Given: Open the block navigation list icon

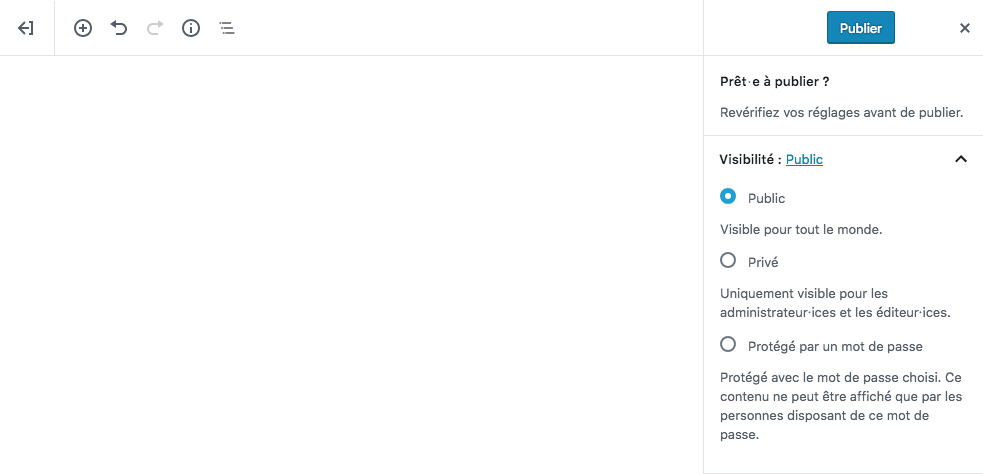Looking at the screenshot, I should [x=227, y=28].
